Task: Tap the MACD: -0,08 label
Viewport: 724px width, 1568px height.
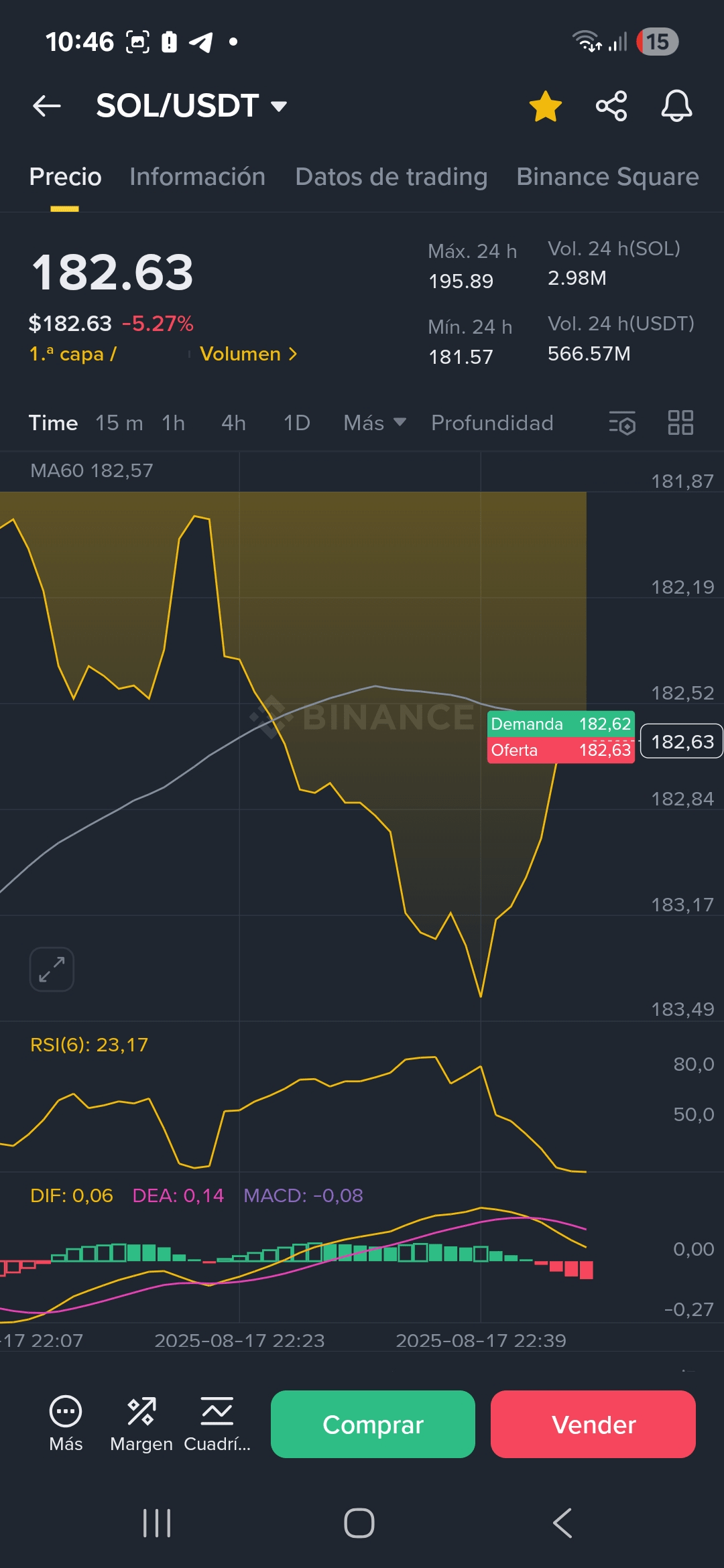Action: [303, 1195]
